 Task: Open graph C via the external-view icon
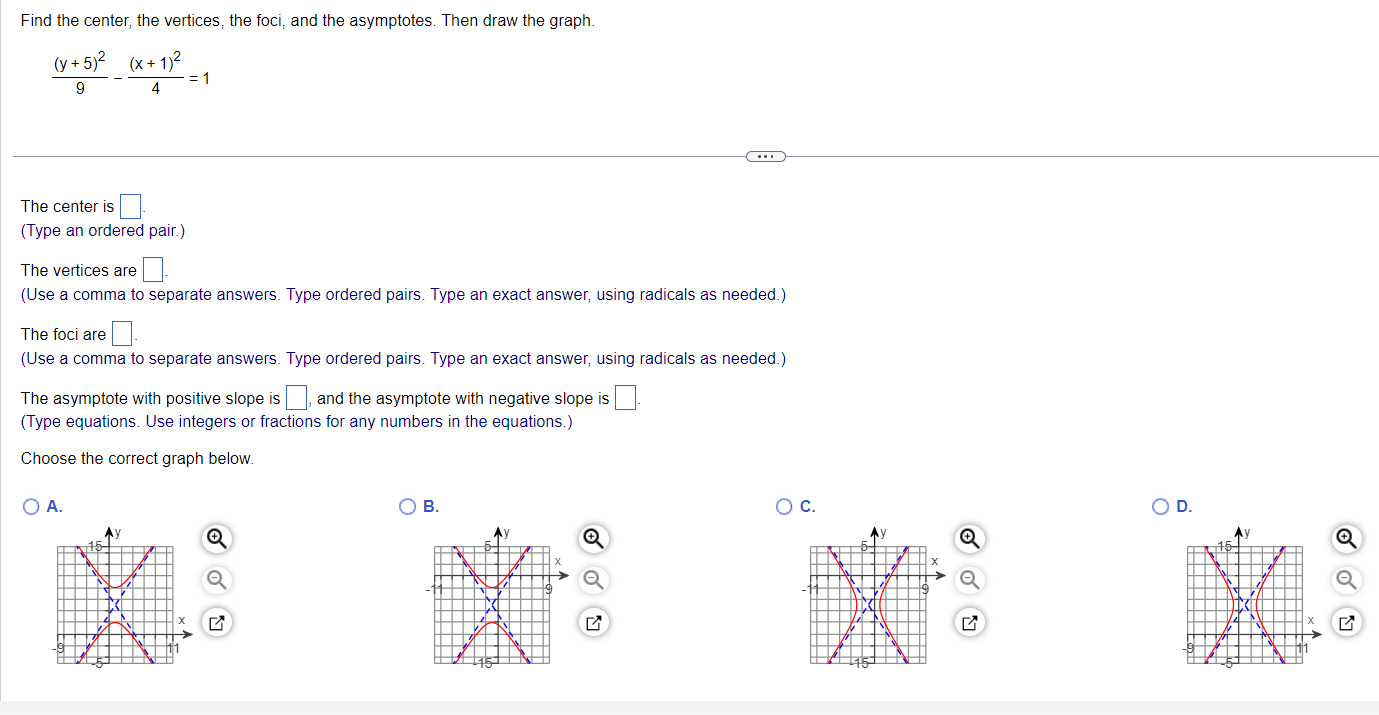coord(969,622)
